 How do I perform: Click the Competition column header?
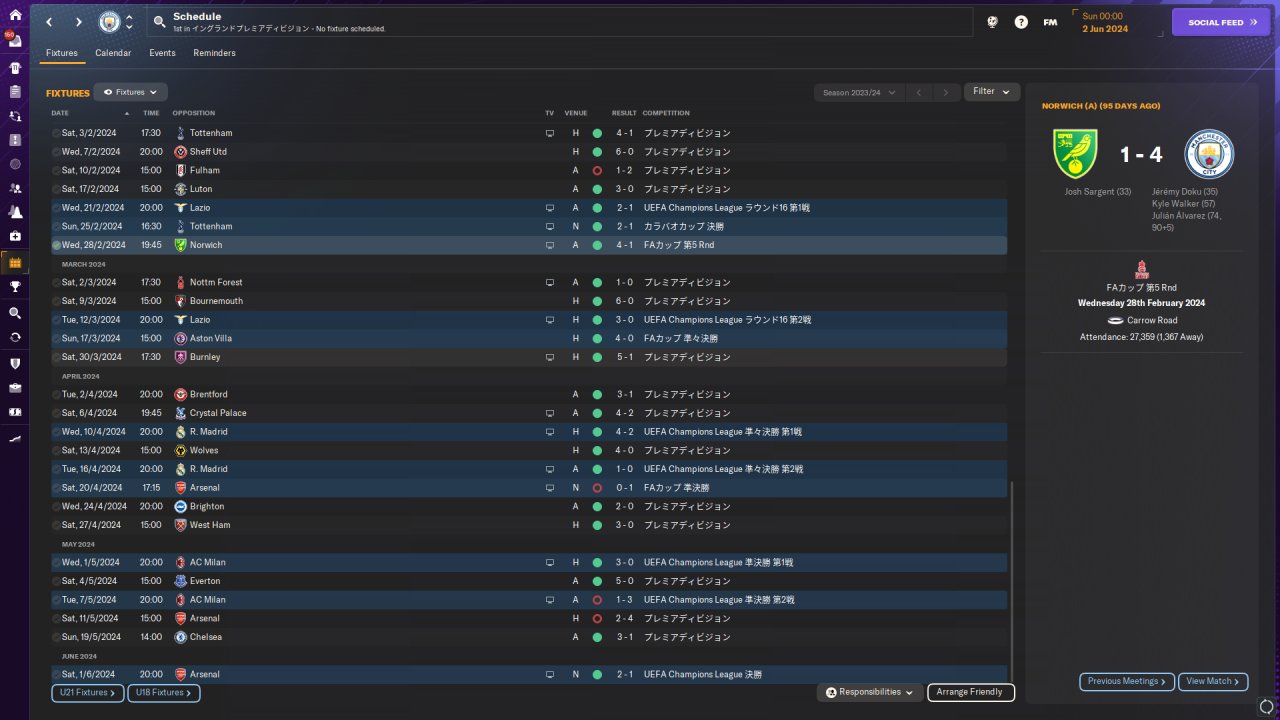tap(665, 113)
